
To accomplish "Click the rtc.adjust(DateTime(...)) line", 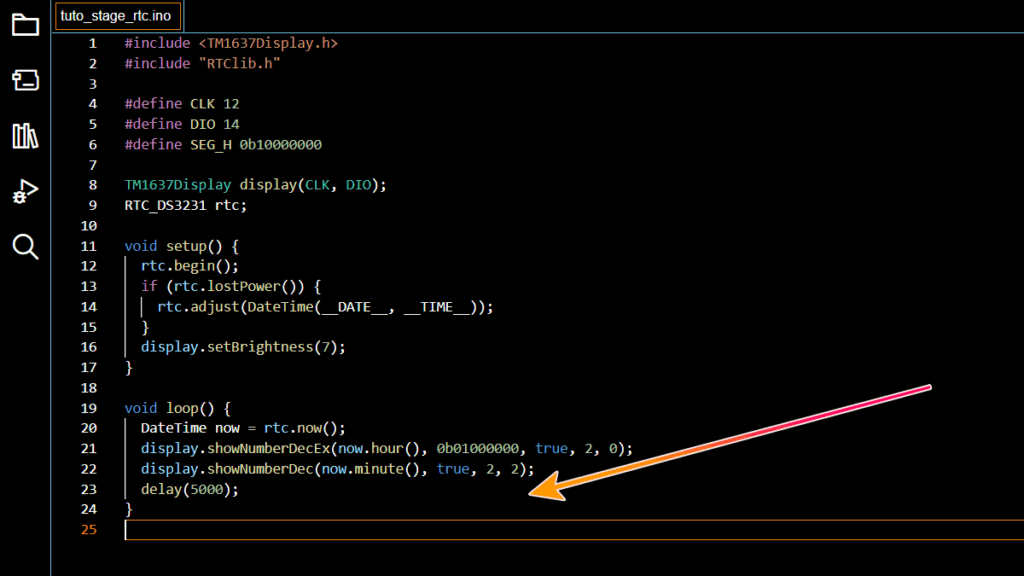I will point(325,307).
